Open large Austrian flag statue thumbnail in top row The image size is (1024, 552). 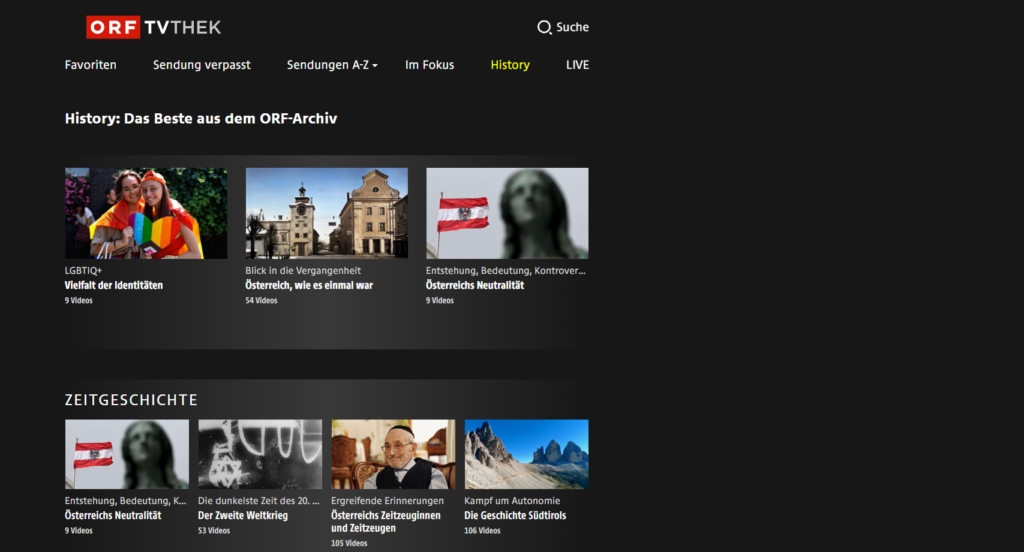(x=507, y=213)
